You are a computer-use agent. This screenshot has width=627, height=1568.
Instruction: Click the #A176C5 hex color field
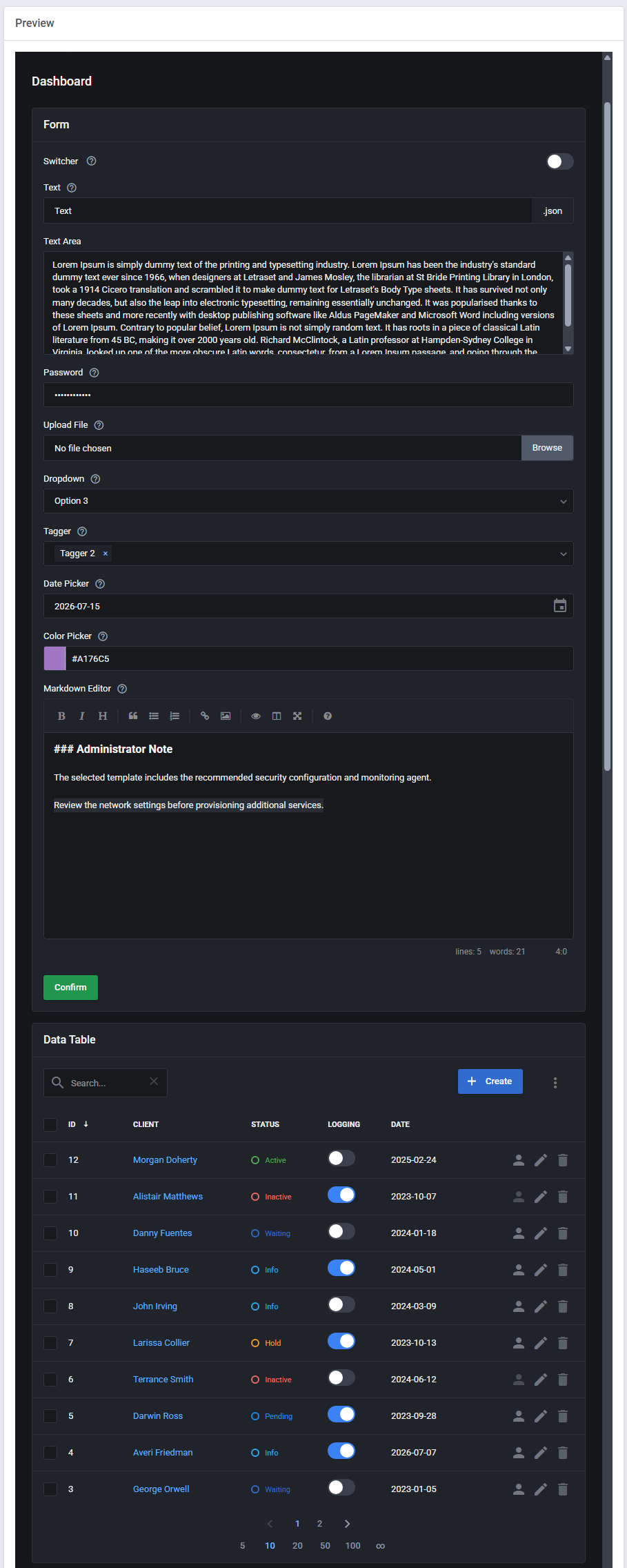point(319,658)
